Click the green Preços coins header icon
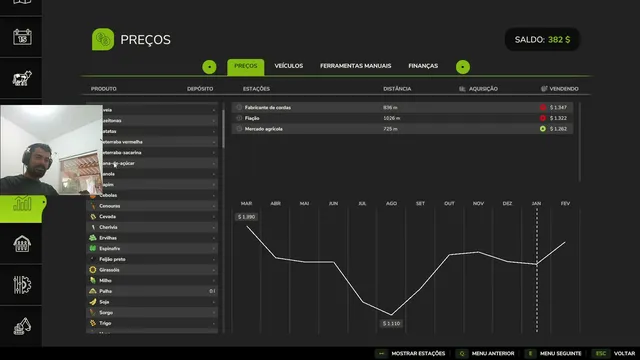640x360 pixels. (103, 39)
